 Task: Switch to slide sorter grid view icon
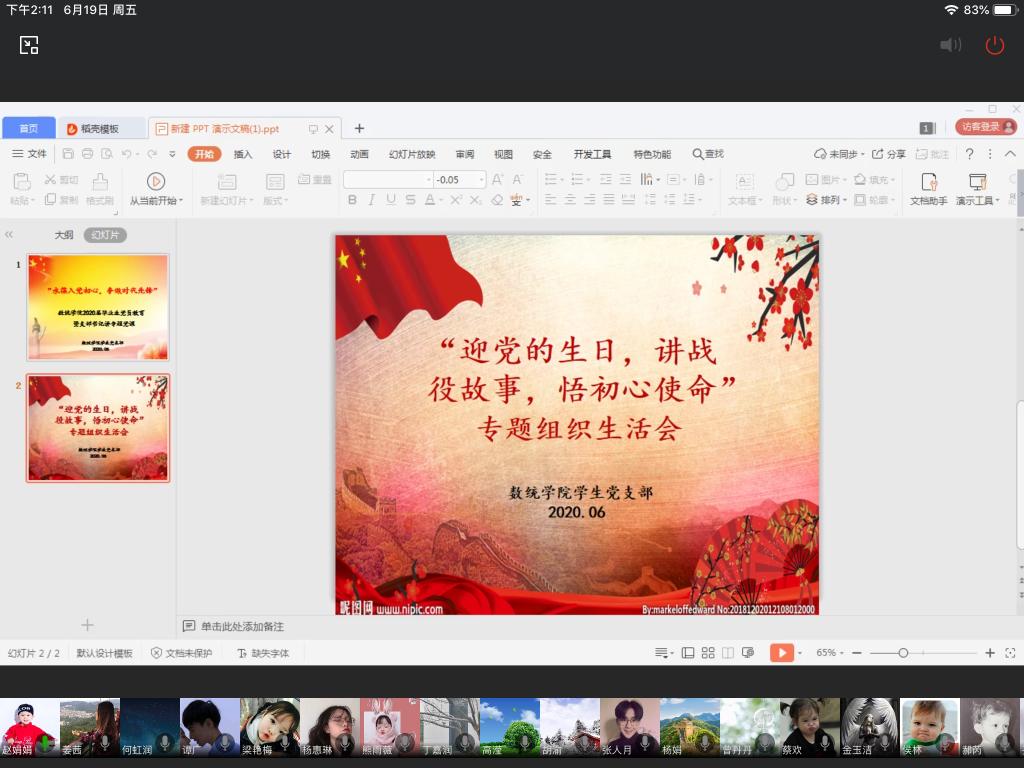(708, 653)
